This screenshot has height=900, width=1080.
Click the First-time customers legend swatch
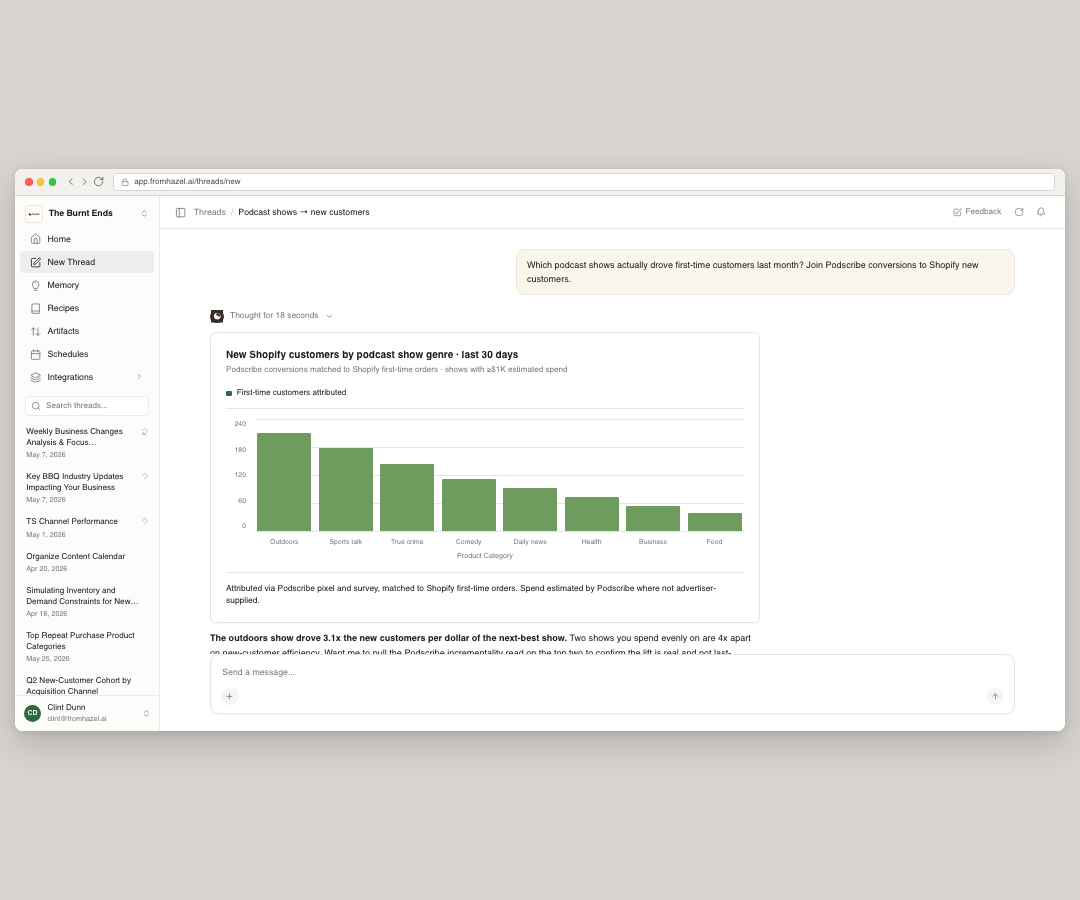click(x=229, y=393)
